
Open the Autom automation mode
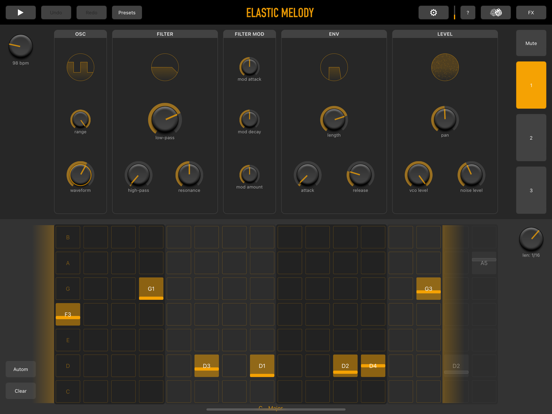[20, 369]
